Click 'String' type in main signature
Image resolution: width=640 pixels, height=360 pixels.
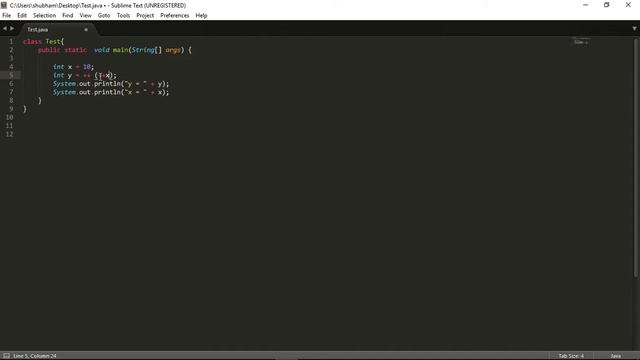coord(143,50)
